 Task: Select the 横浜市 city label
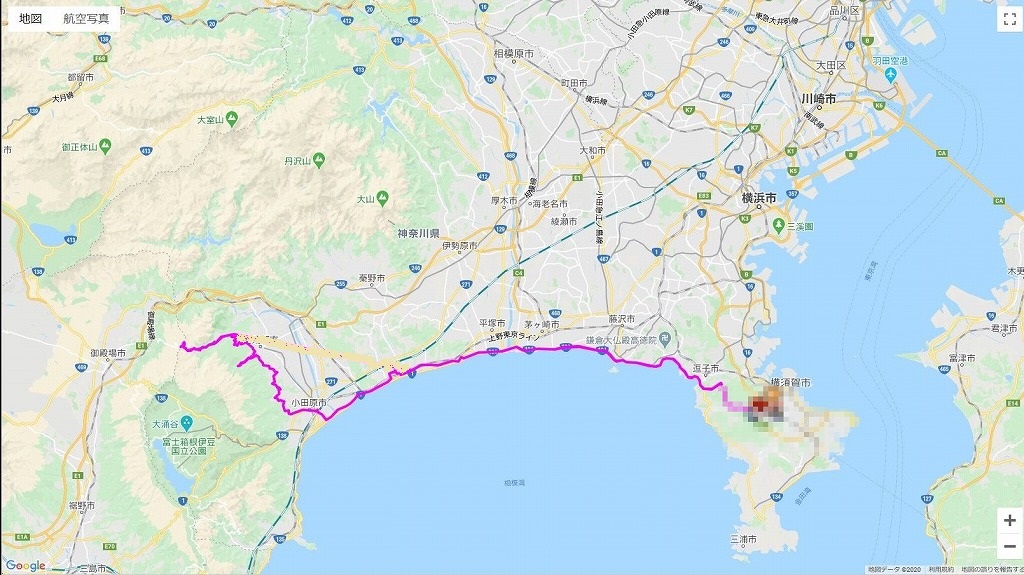(x=759, y=197)
